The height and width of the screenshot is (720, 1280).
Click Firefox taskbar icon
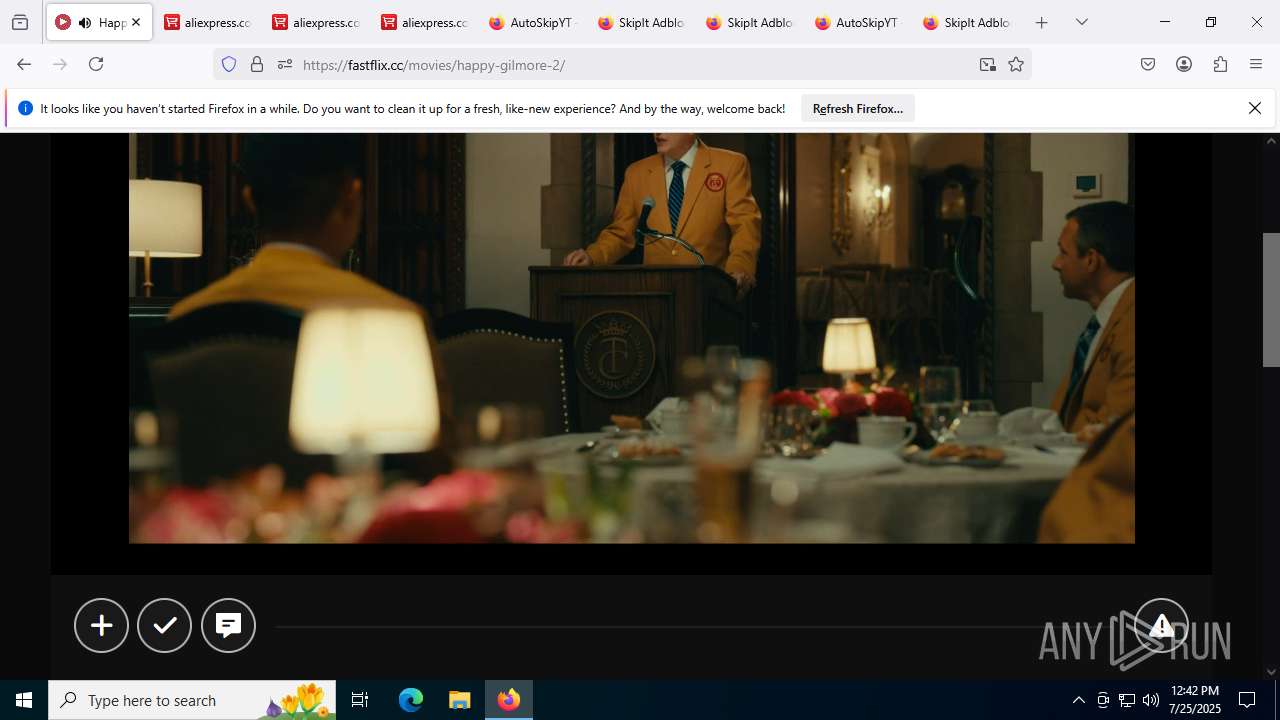point(509,700)
